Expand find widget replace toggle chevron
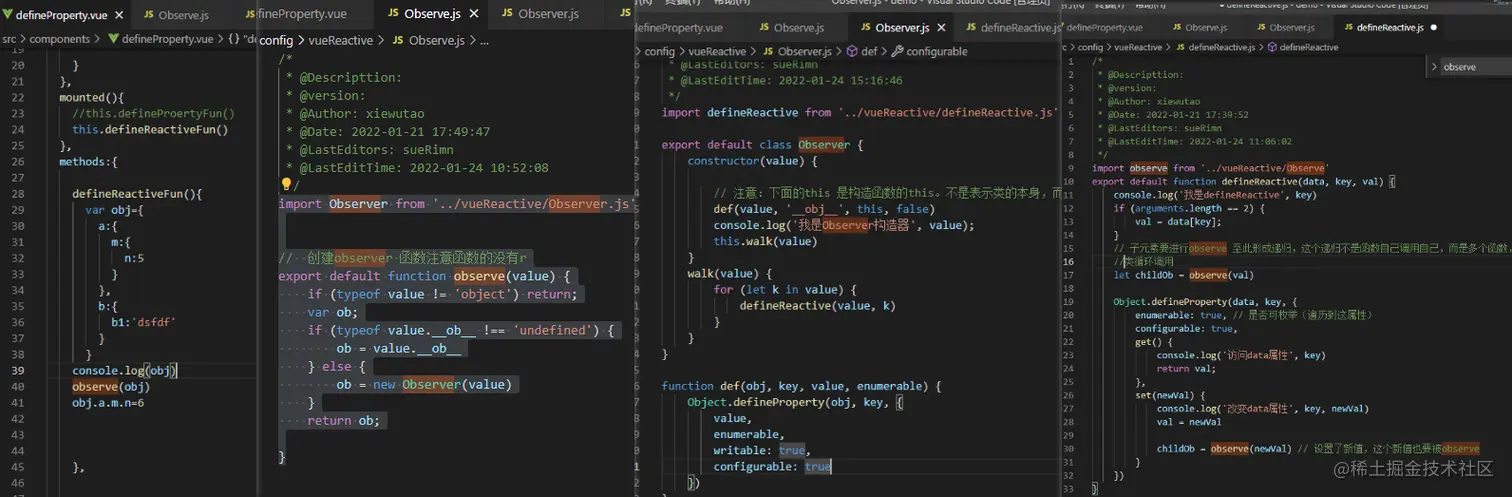Screen dimensions: 1512x497 point(1435,67)
